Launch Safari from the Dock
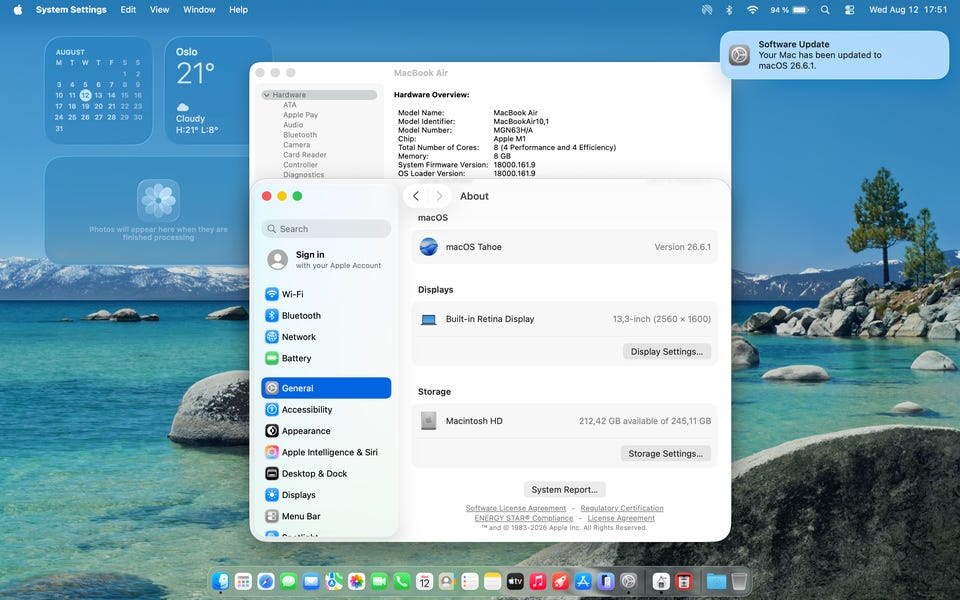This screenshot has width=960, height=600. click(266, 581)
